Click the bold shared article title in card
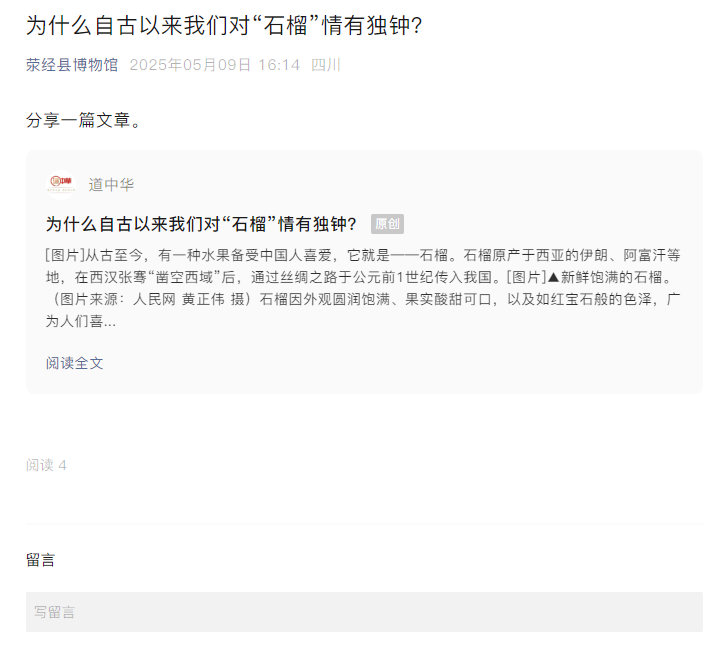This screenshot has height=647, width=718. (201, 224)
